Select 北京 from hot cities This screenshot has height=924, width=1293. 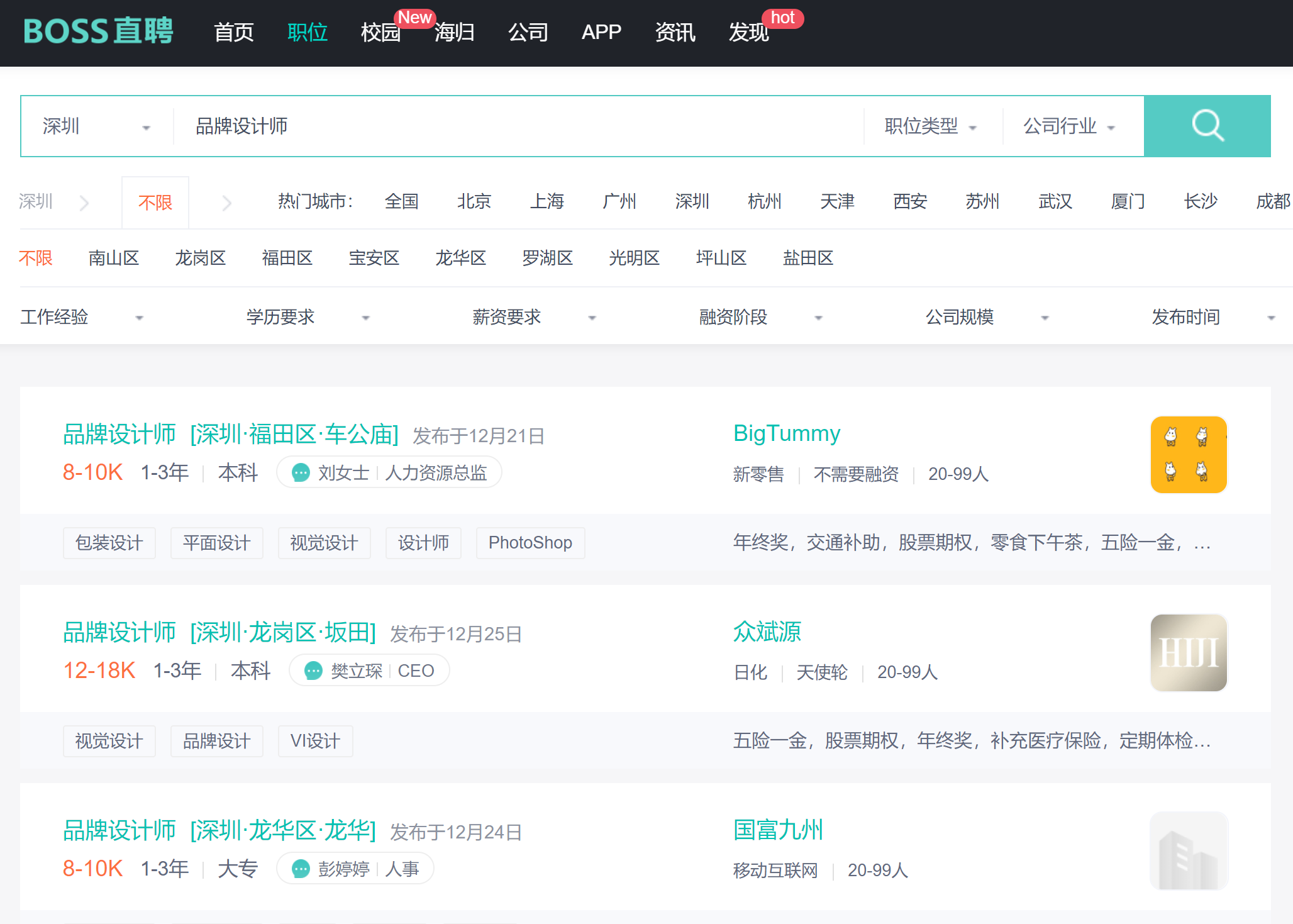tap(474, 201)
